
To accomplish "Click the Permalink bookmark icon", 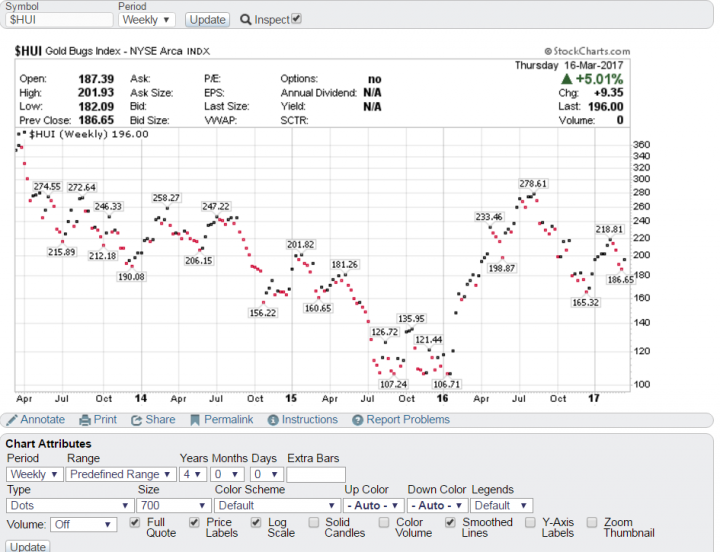I will point(195,420).
